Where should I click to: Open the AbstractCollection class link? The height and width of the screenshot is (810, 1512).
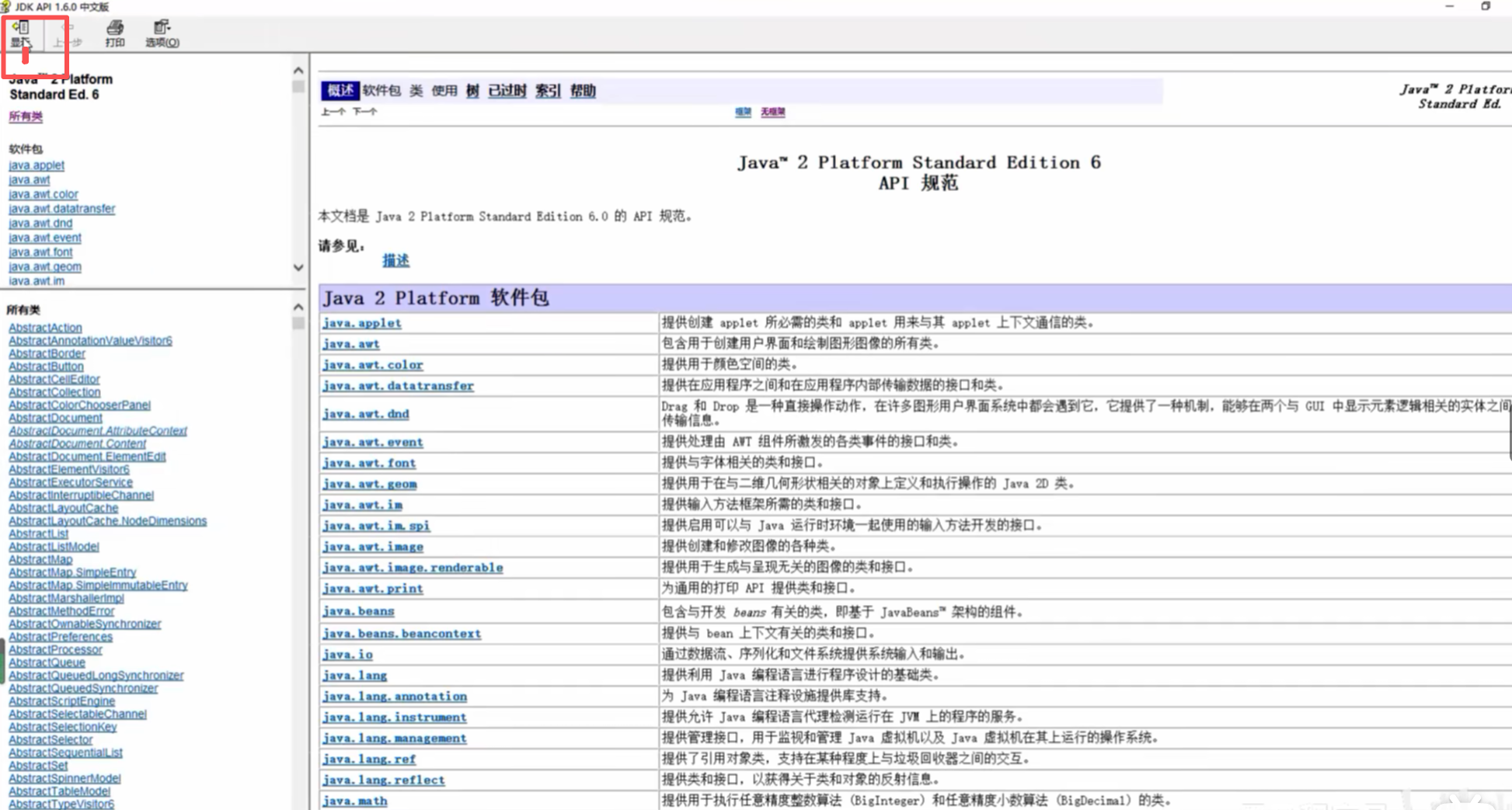(54, 392)
